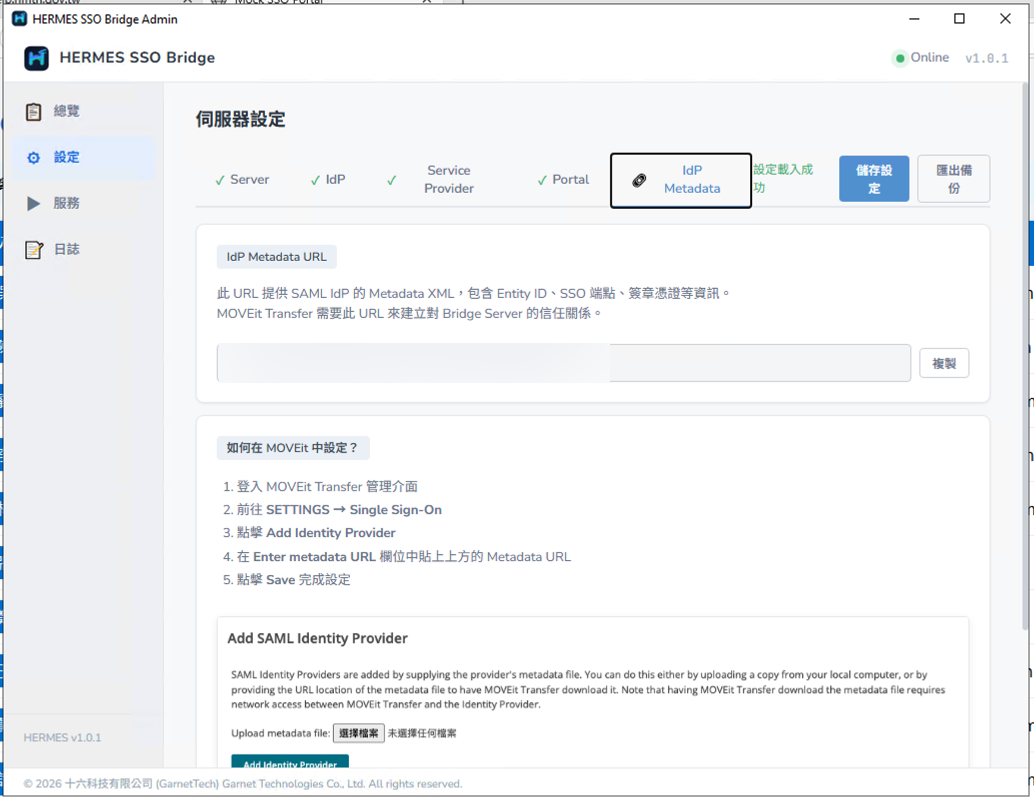Click the Upload metadata file label
This screenshot has width=1034, height=801.
pyautogui.click(x=281, y=734)
